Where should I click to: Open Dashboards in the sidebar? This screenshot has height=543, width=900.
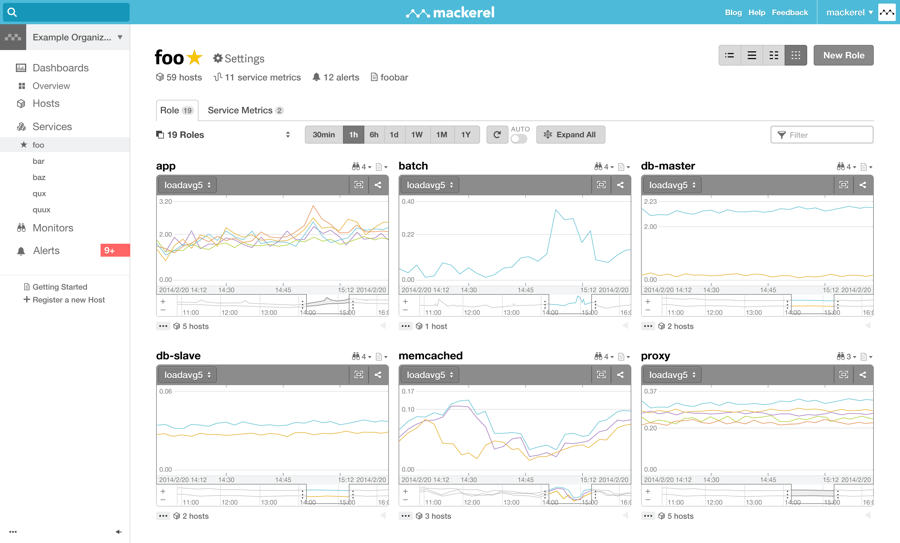point(60,68)
